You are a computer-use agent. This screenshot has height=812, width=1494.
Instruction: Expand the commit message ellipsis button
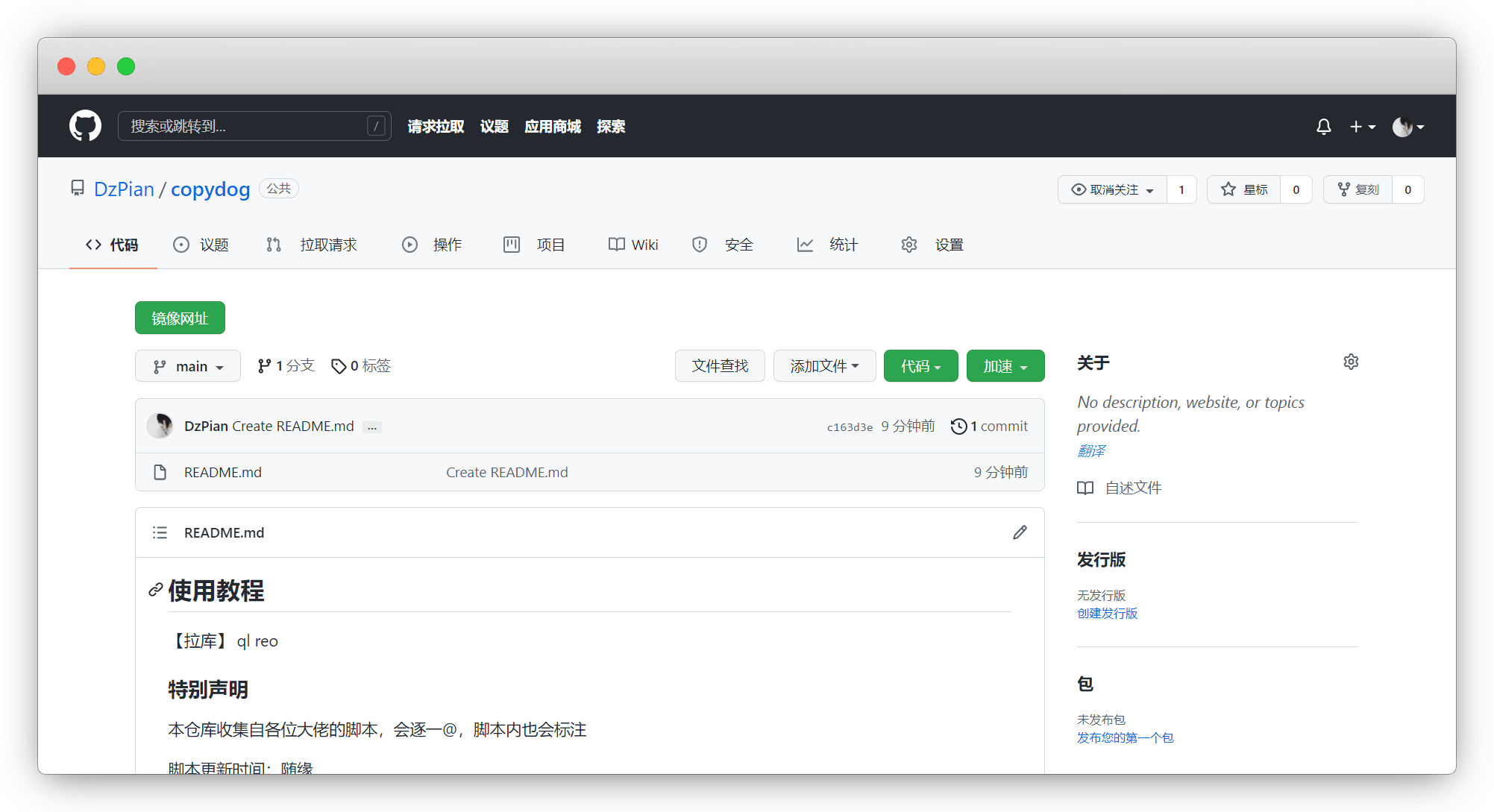tap(371, 427)
